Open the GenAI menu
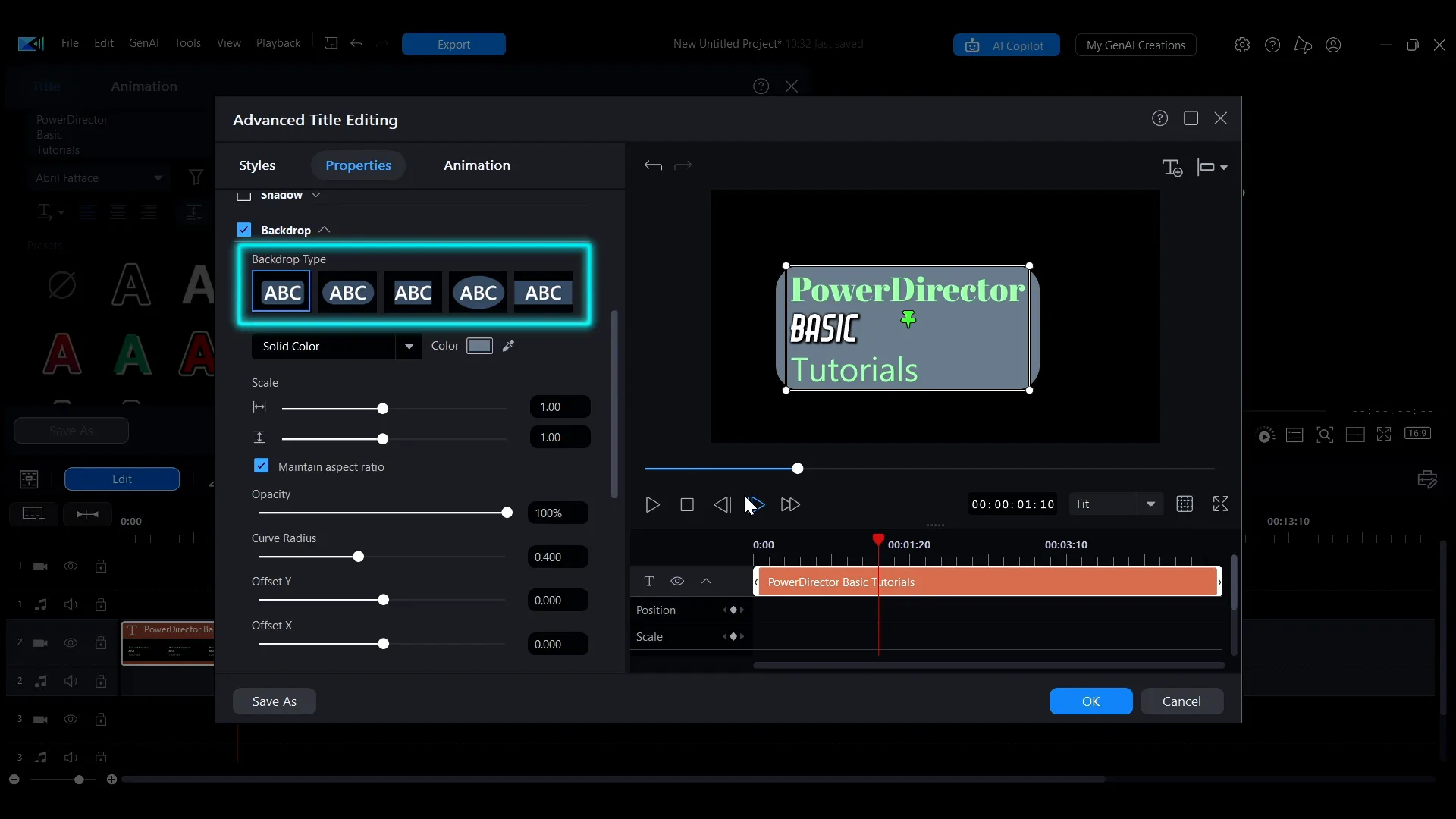Viewport: 1456px width, 819px height. (143, 43)
